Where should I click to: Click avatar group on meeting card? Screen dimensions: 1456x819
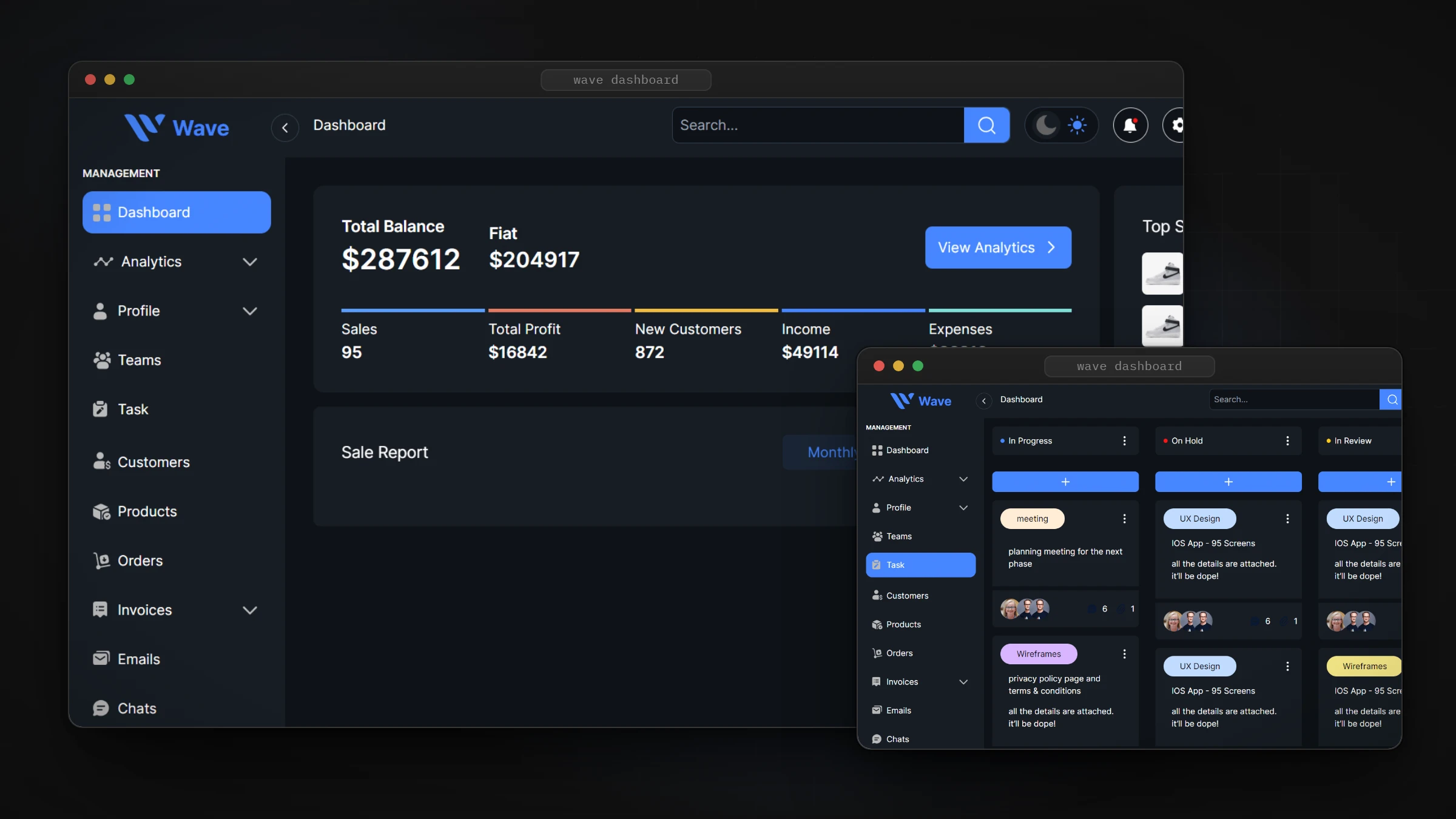[x=1025, y=608]
